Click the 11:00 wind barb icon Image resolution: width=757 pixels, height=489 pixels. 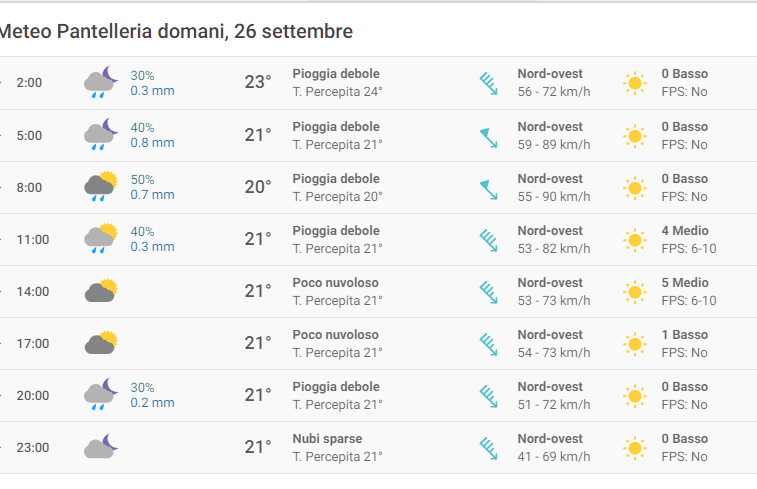coord(488,240)
